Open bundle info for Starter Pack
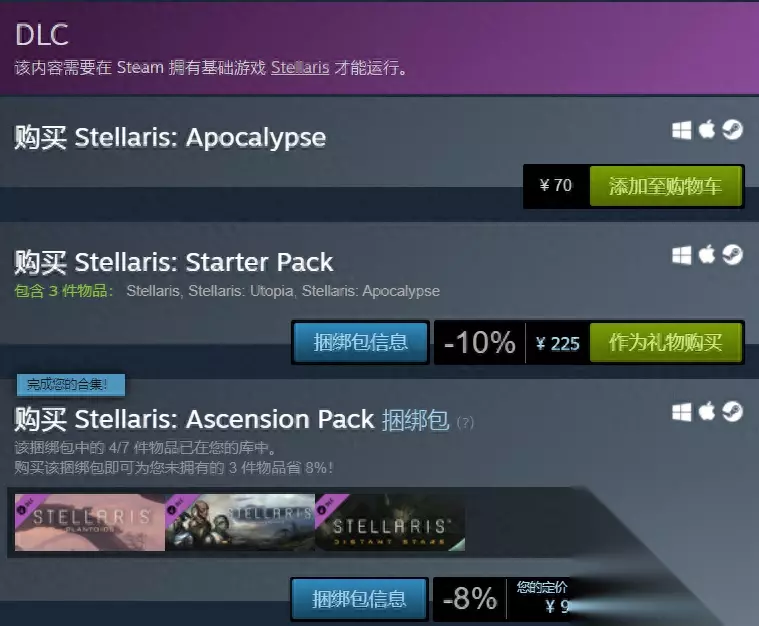The width and height of the screenshot is (759, 626). [360, 342]
